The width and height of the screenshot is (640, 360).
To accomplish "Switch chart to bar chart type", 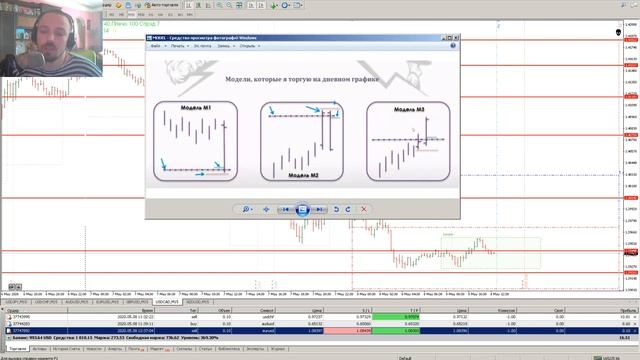I will tap(189, 5).
